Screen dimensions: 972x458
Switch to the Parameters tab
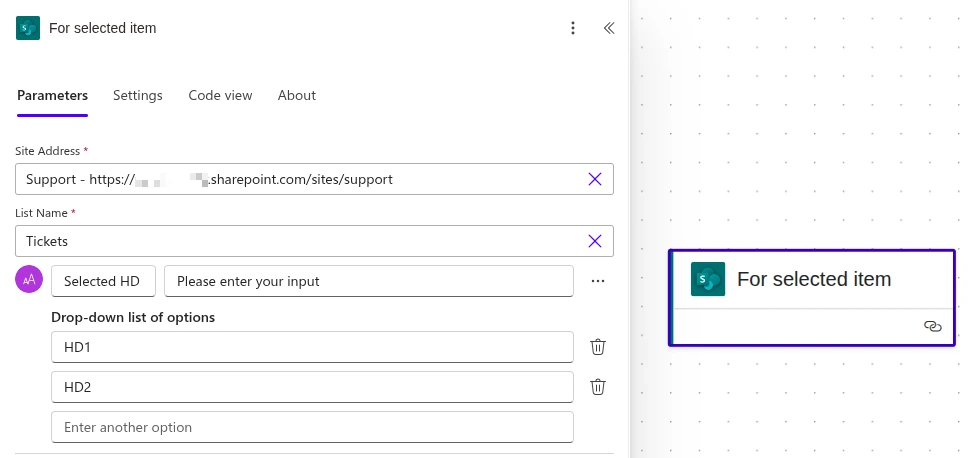[x=52, y=95]
